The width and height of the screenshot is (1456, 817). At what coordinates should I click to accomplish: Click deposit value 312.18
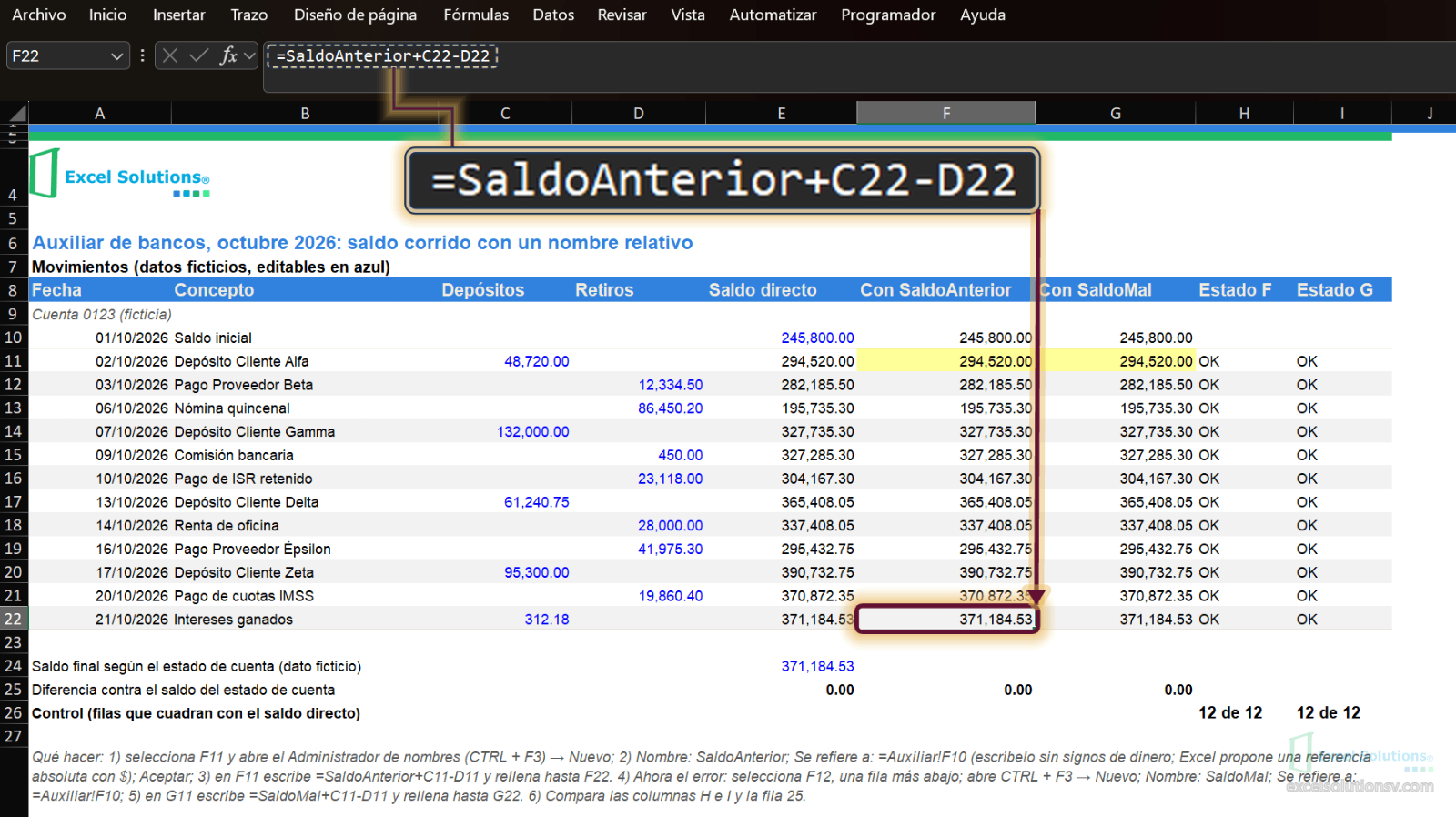click(547, 620)
